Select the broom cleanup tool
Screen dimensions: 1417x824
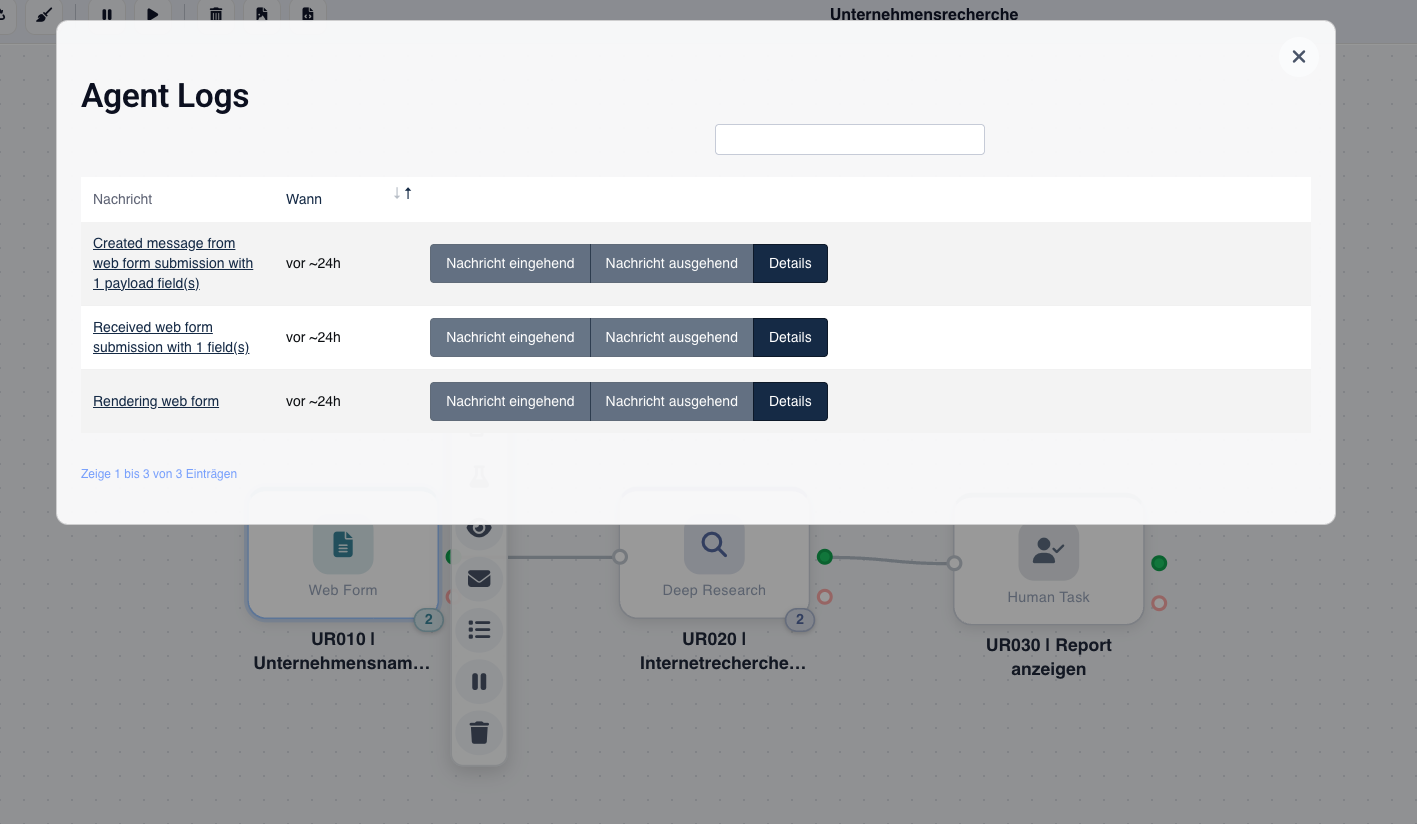coord(42,16)
